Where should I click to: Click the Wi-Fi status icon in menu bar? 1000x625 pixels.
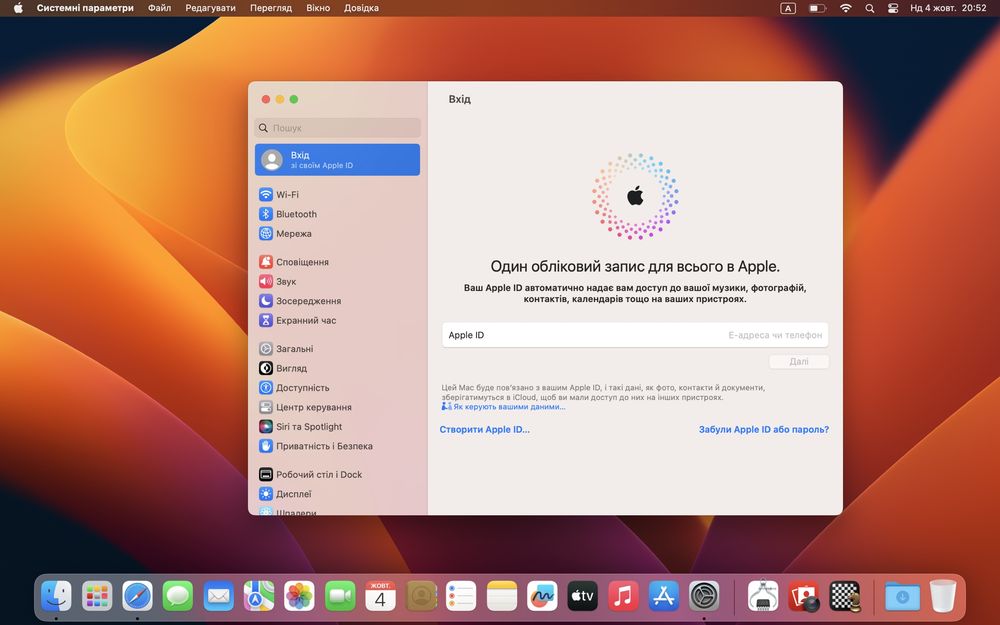click(846, 8)
